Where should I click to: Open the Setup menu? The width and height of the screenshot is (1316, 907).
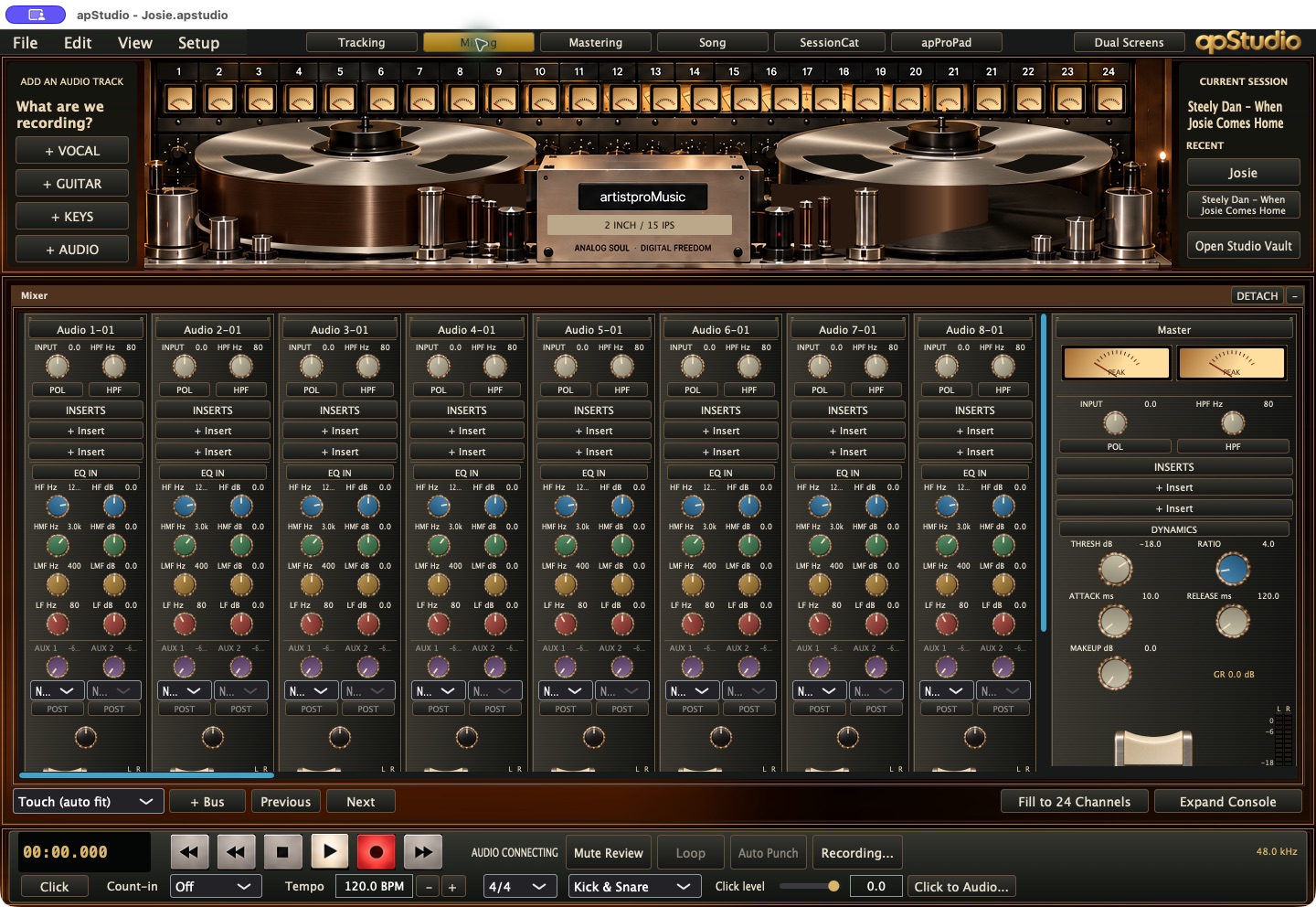coord(198,43)
